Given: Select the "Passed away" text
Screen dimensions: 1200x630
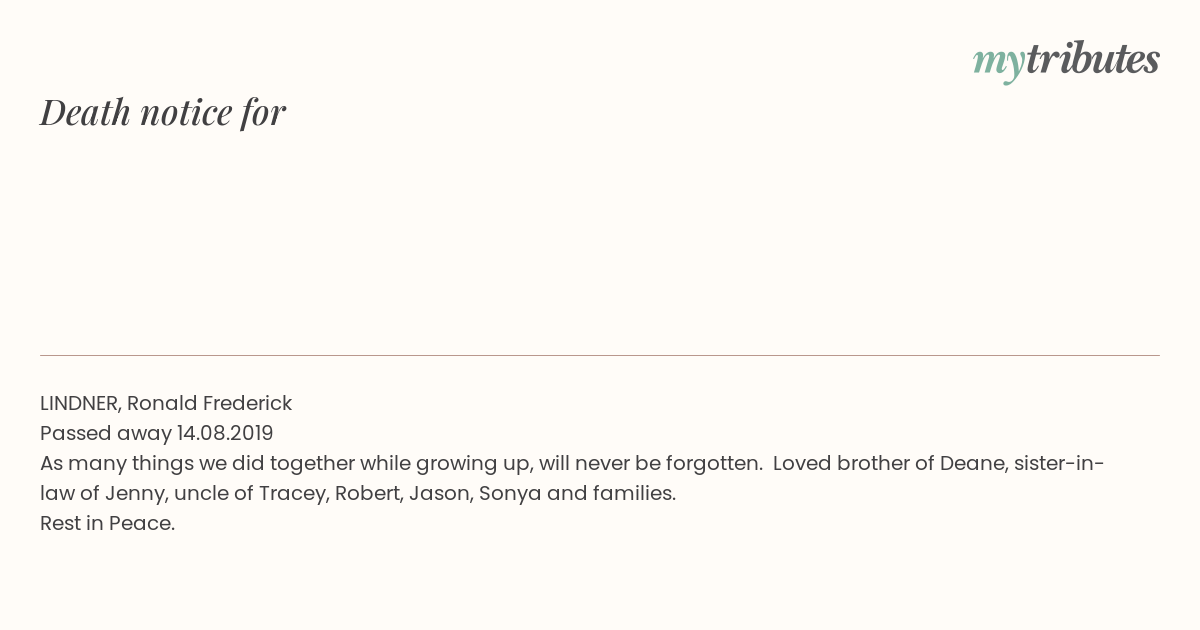Looking at the screenshot, I should click(106, 434).
